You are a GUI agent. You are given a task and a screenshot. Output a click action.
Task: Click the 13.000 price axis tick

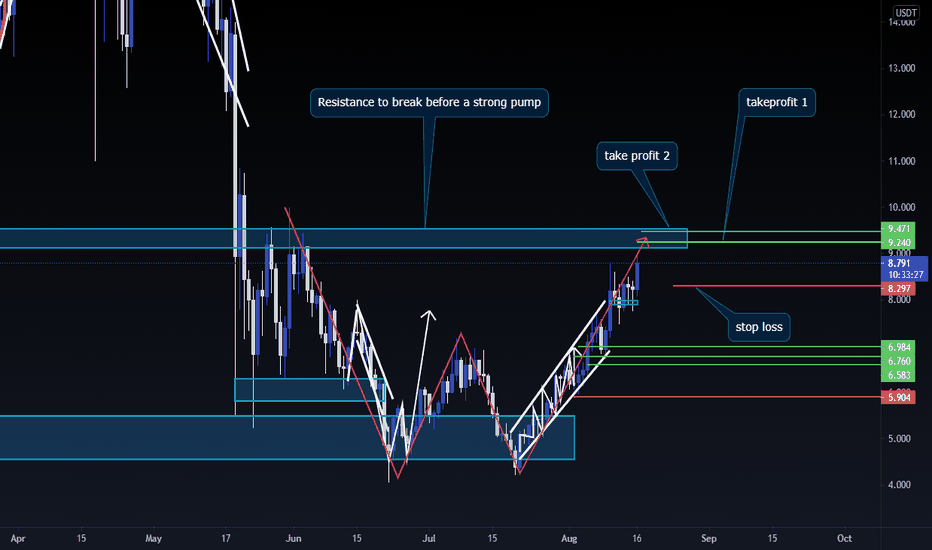point(902,68)
